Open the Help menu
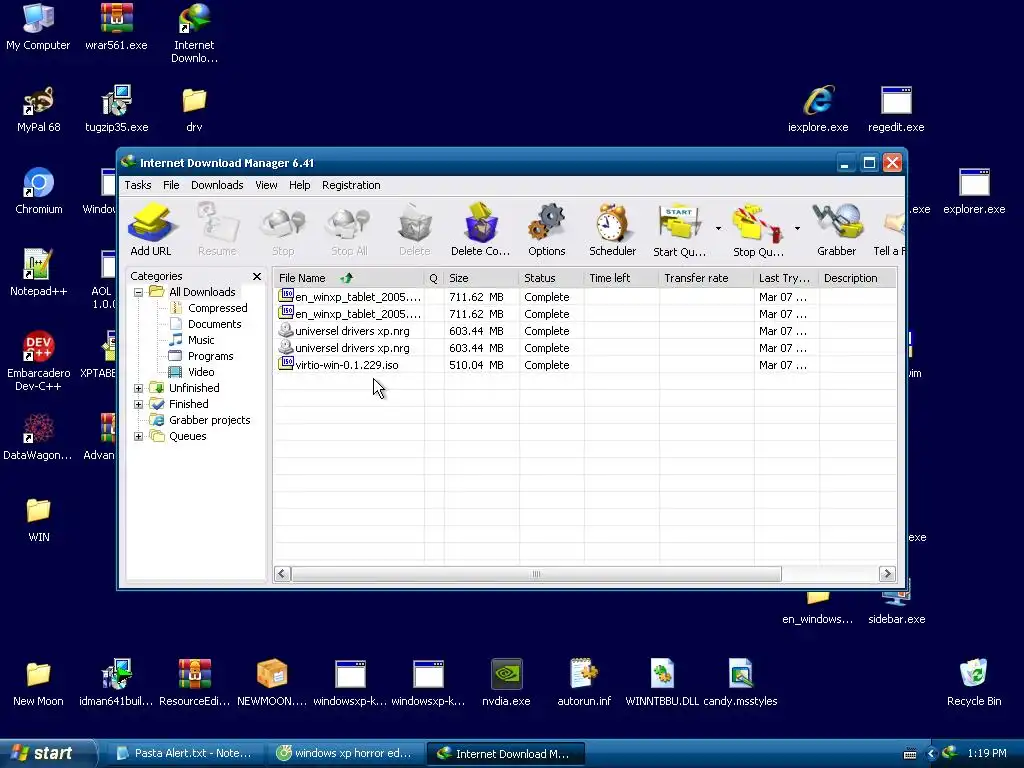This screenshot has width=1024, height=768. [x=300, y=185]
